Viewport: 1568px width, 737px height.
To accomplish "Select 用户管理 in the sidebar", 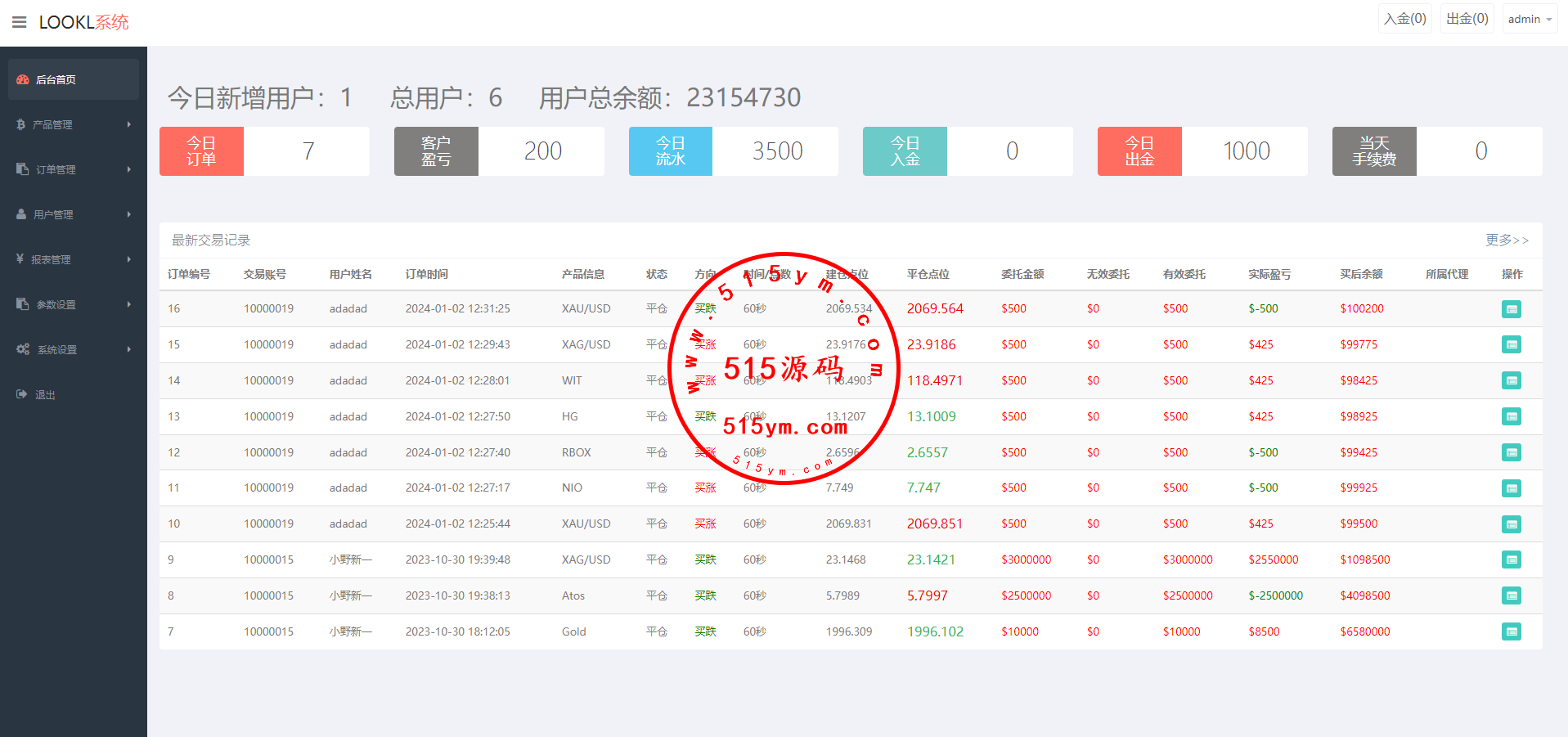I will [x=53, y=214].
